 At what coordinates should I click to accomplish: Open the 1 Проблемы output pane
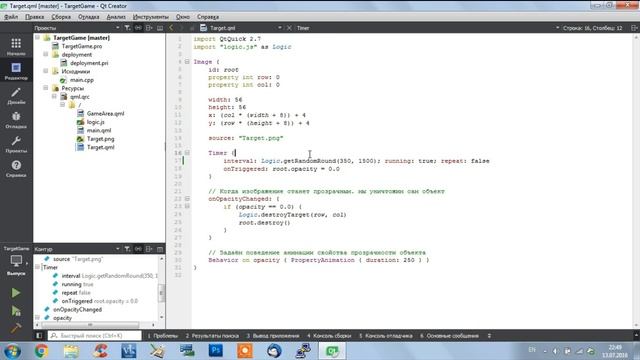(x=162, y=336)
